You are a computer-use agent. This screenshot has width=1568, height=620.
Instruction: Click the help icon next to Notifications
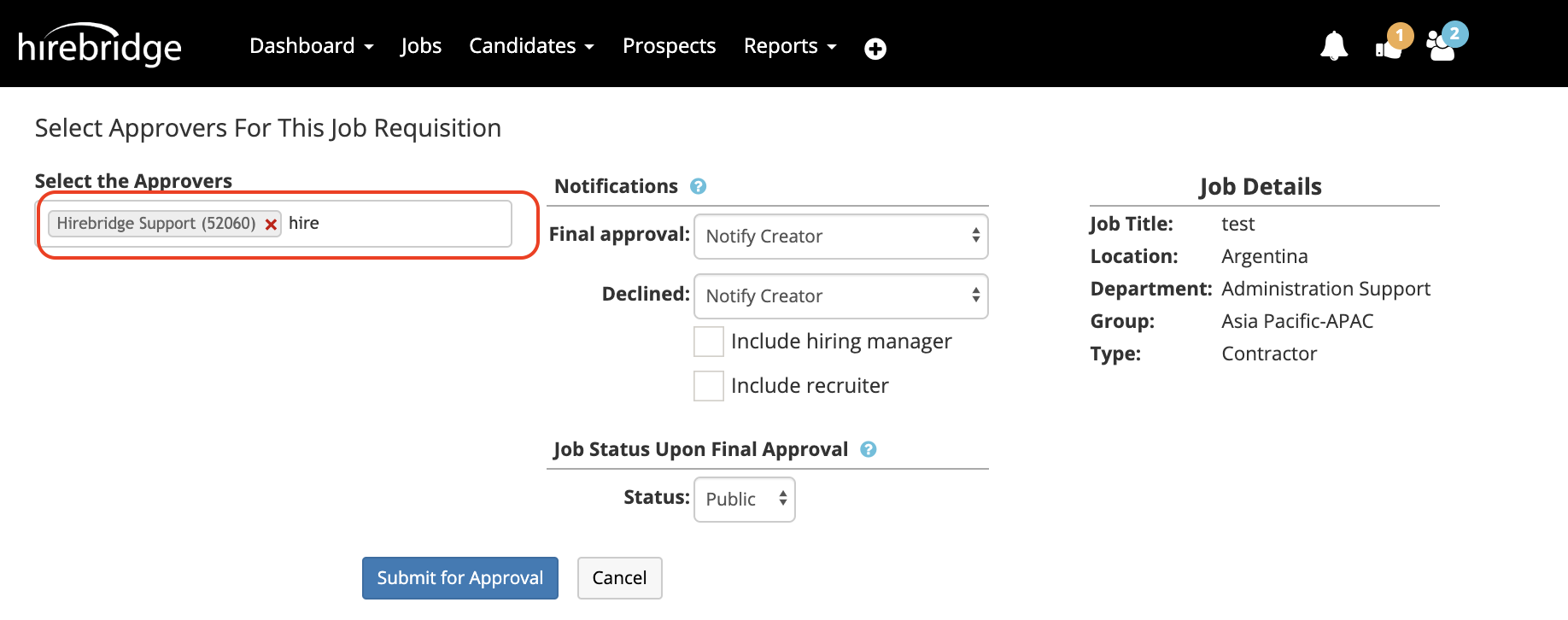click(698, 186)
